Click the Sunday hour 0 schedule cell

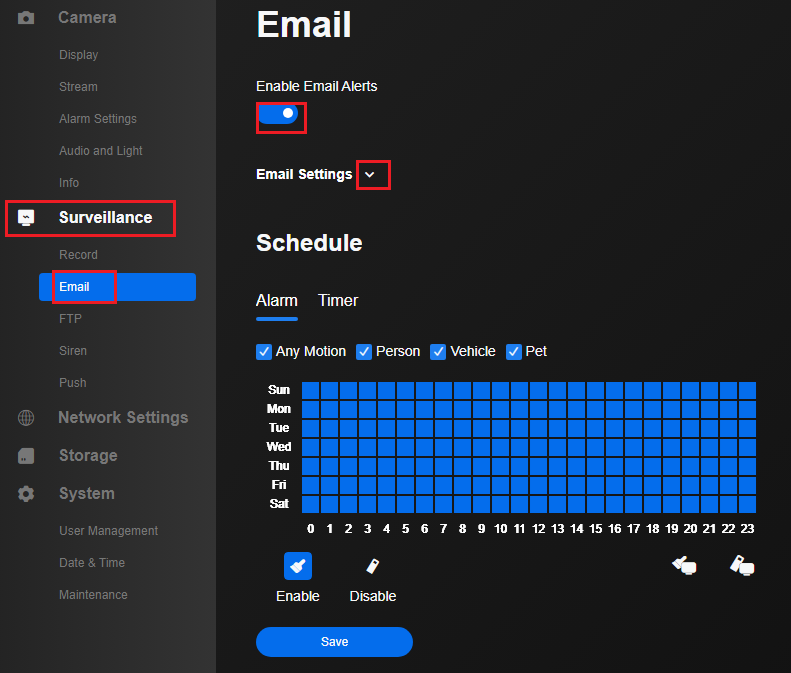310,390
